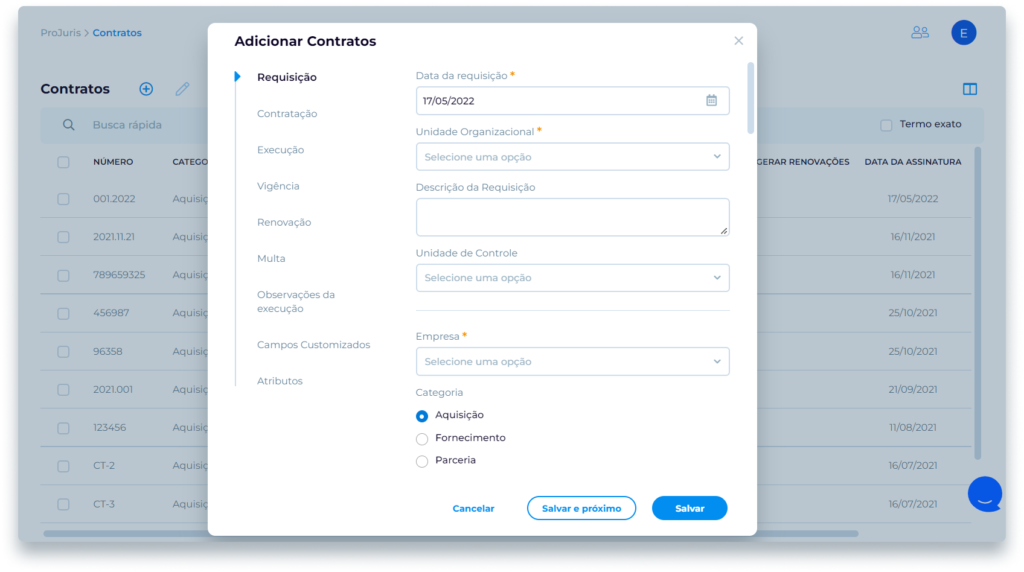Screen dimensions: 1024x572
Task: Click the Salvar e próximo button
Action: (581, 508)
